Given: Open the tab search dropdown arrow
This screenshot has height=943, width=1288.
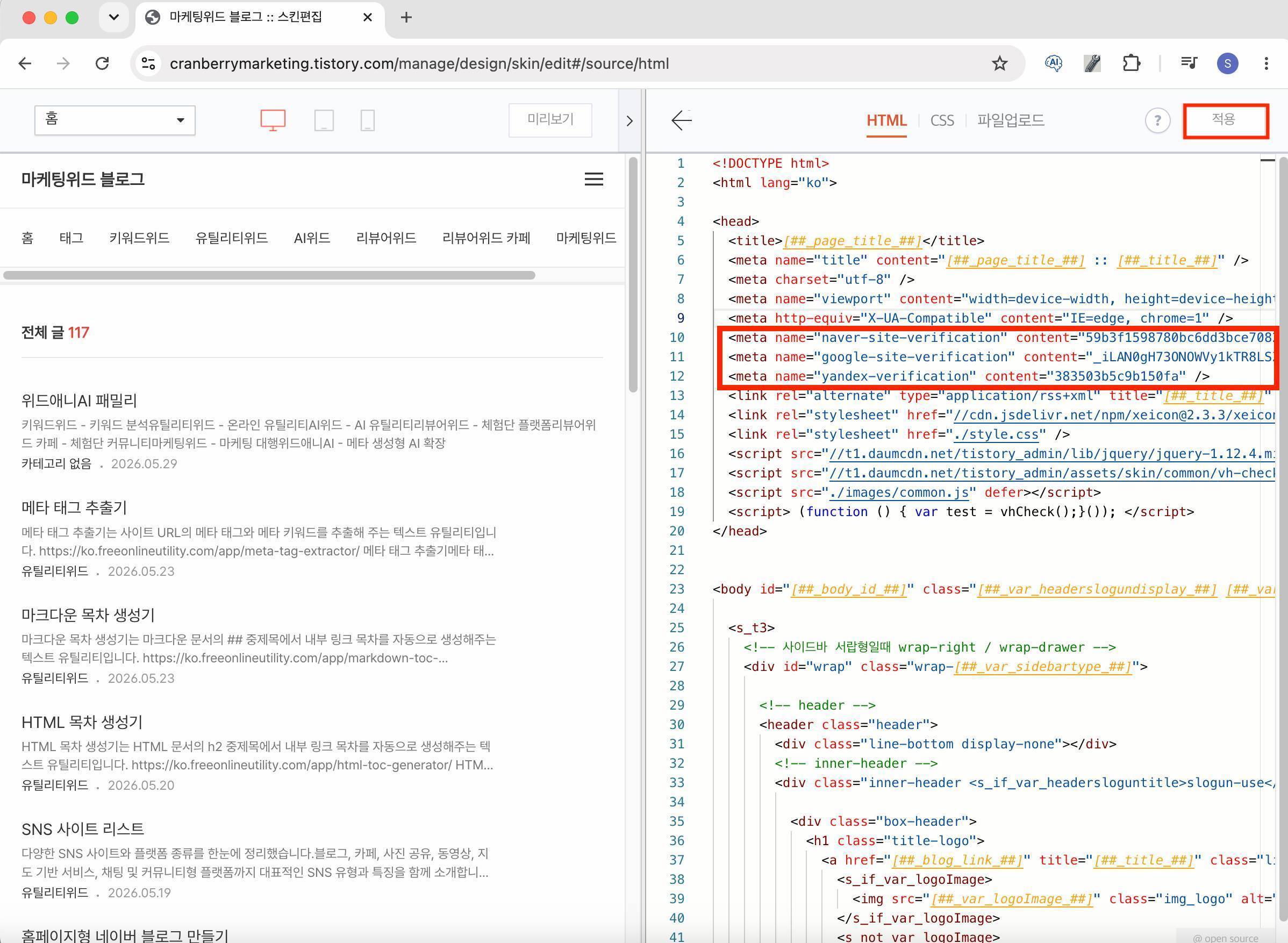Looking at the screenshot, I should click(113, 18).
